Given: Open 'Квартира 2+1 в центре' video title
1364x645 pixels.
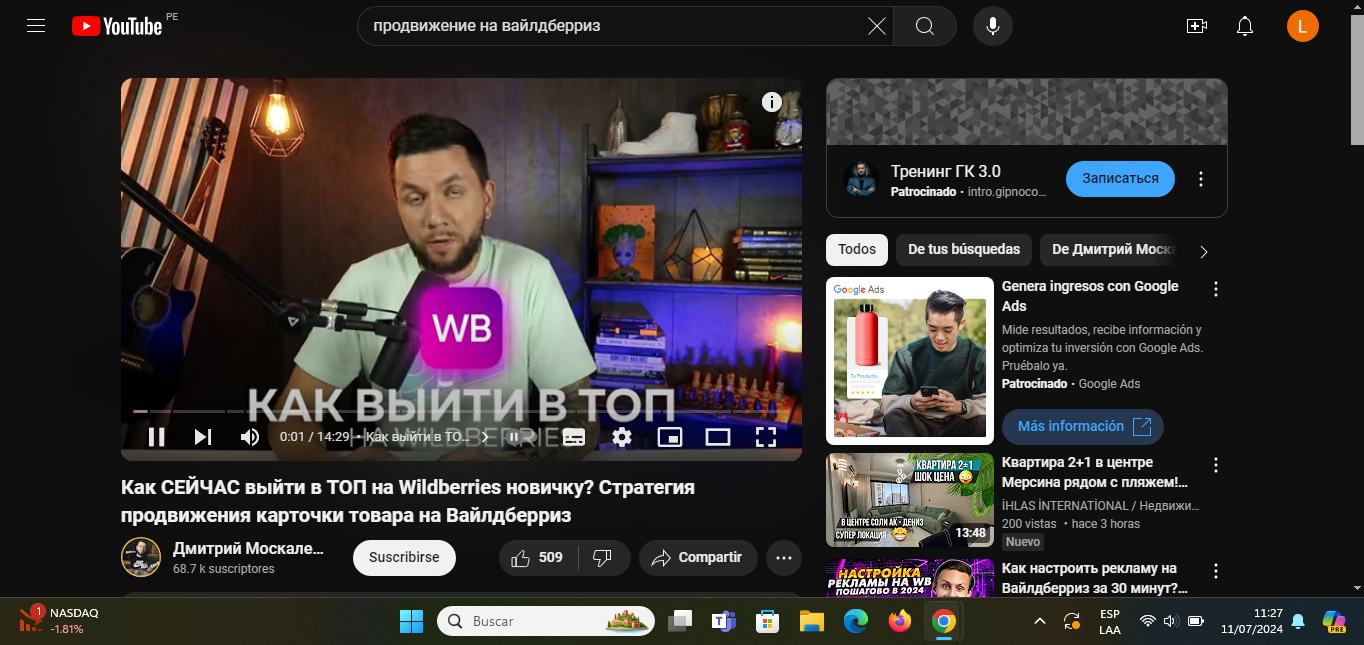Looking at the screenshot, I should click(x=1094, y=472).
